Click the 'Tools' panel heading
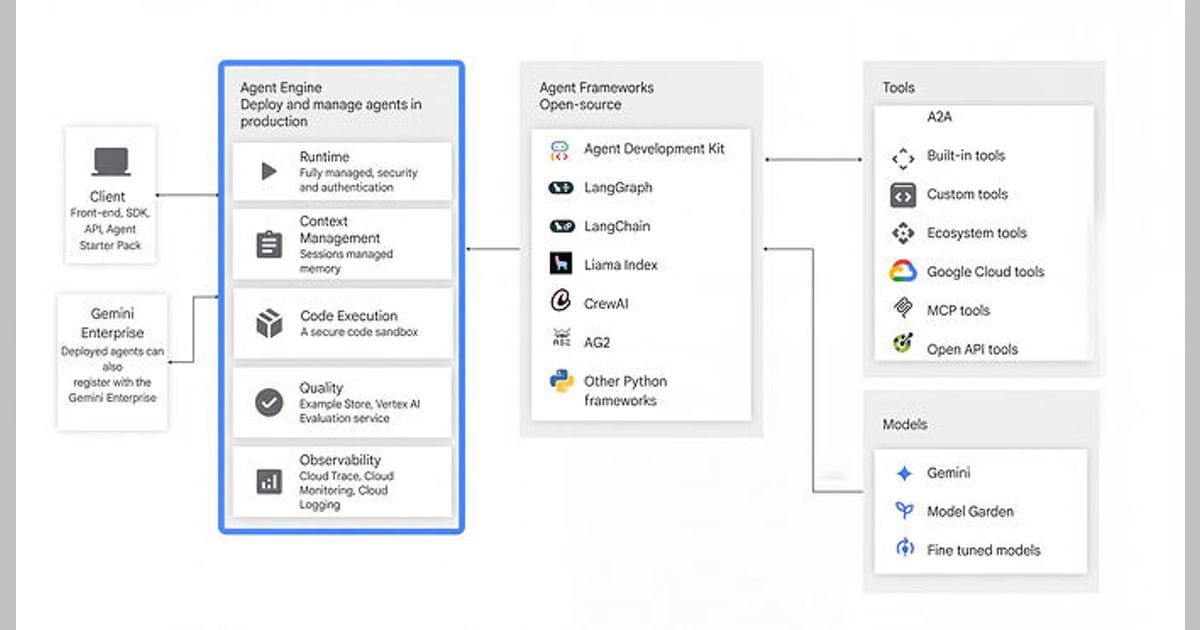The height and width of the screenshot is (630, 1200). point(898,88)
